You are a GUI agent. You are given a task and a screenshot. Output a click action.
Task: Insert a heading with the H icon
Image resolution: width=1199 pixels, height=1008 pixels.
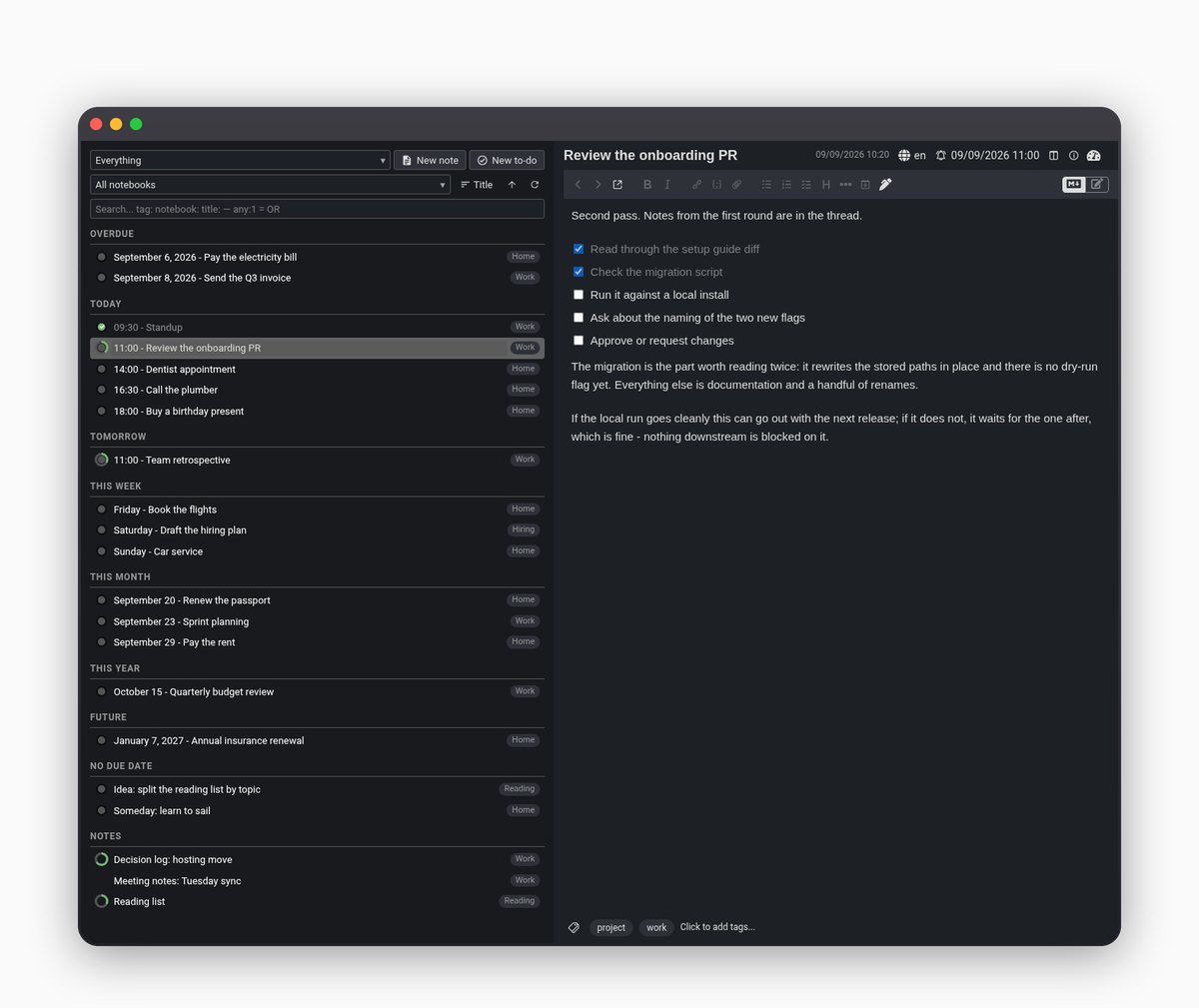(826, 185)
